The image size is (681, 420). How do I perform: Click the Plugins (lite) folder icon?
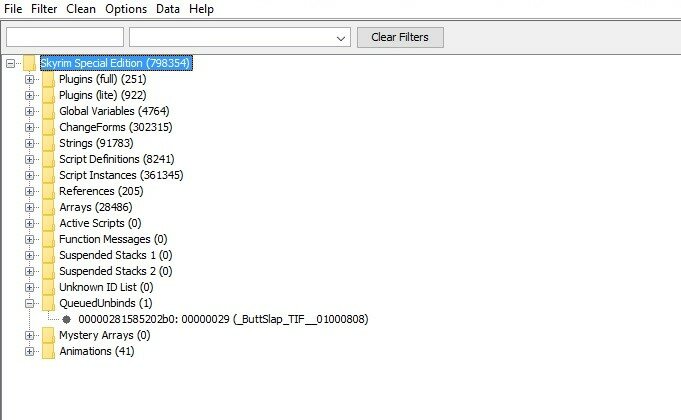tap(48, 96)
